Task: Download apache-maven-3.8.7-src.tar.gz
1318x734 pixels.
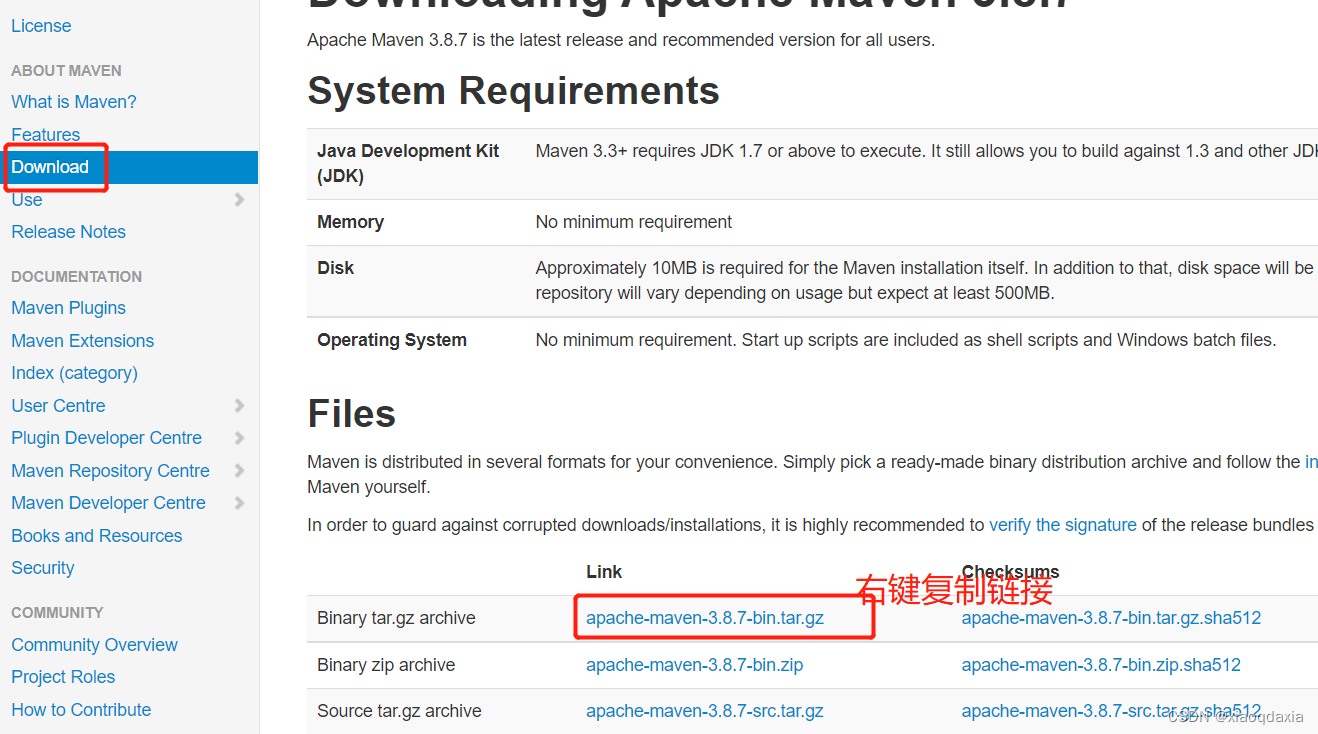Action: (705, 711)
